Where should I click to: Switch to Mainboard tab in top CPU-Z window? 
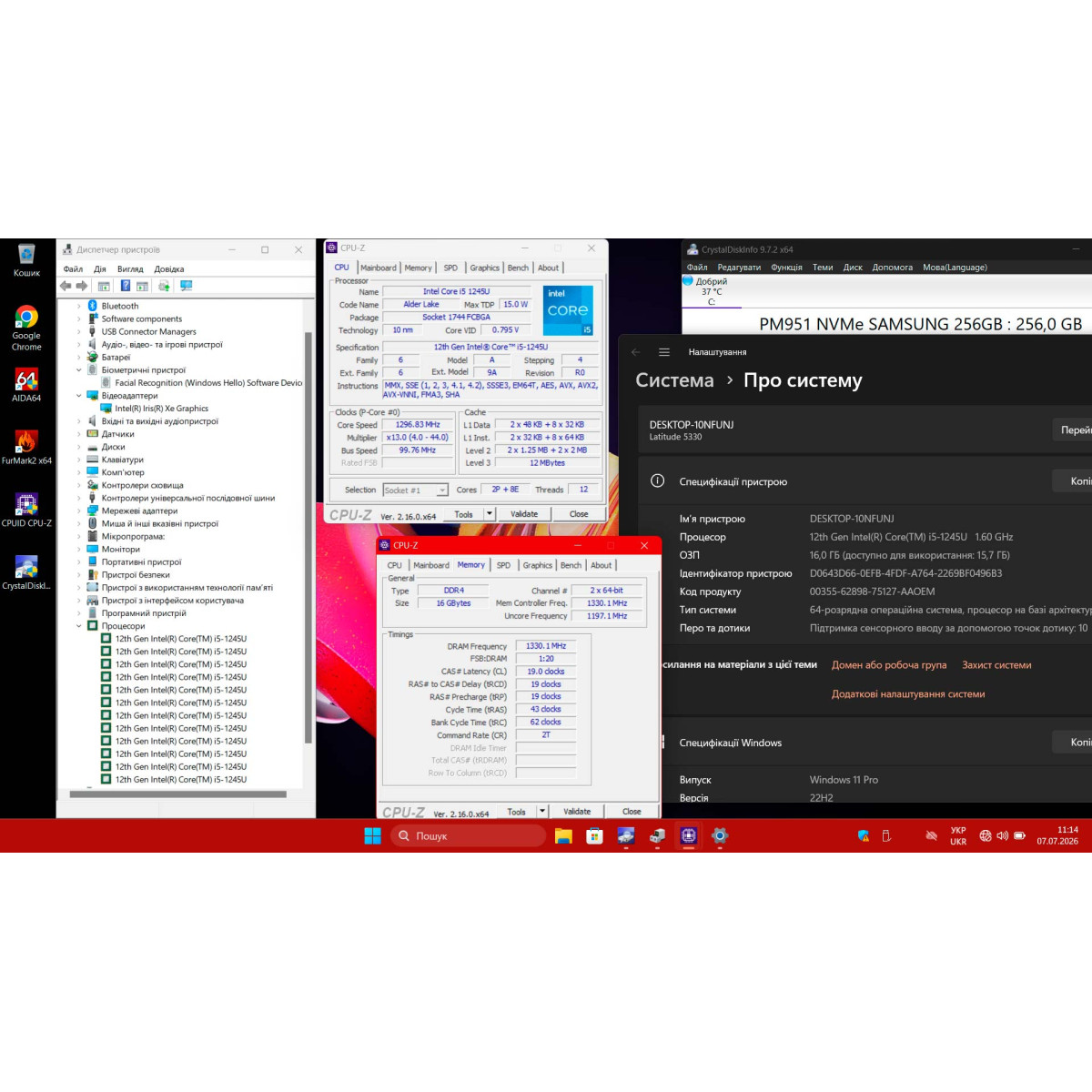(378, 268)
